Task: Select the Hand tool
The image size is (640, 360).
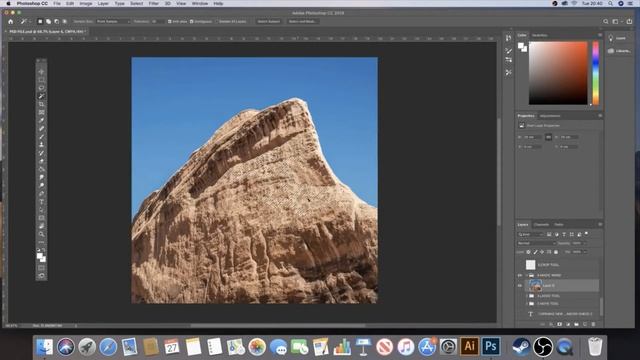Action: pyautogui.click(x=41, y=226)
